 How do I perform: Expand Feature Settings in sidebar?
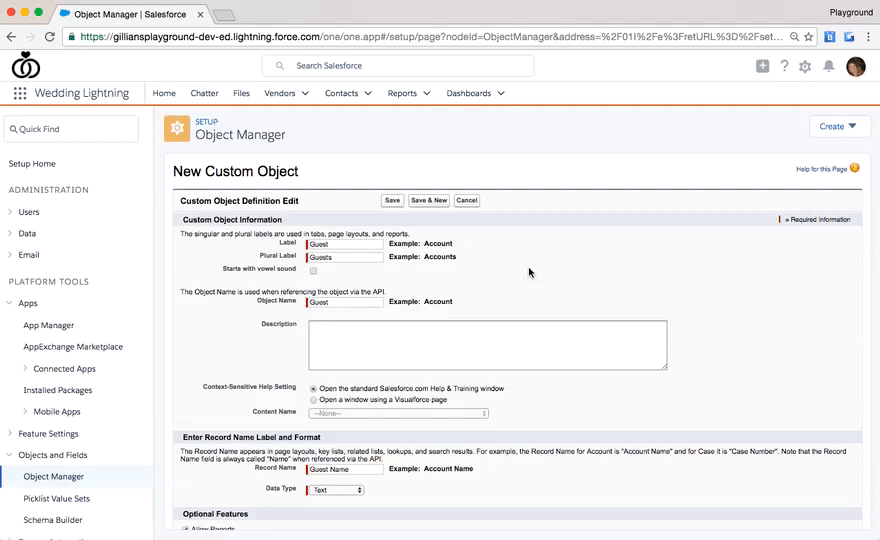click(x=10, y=433)
